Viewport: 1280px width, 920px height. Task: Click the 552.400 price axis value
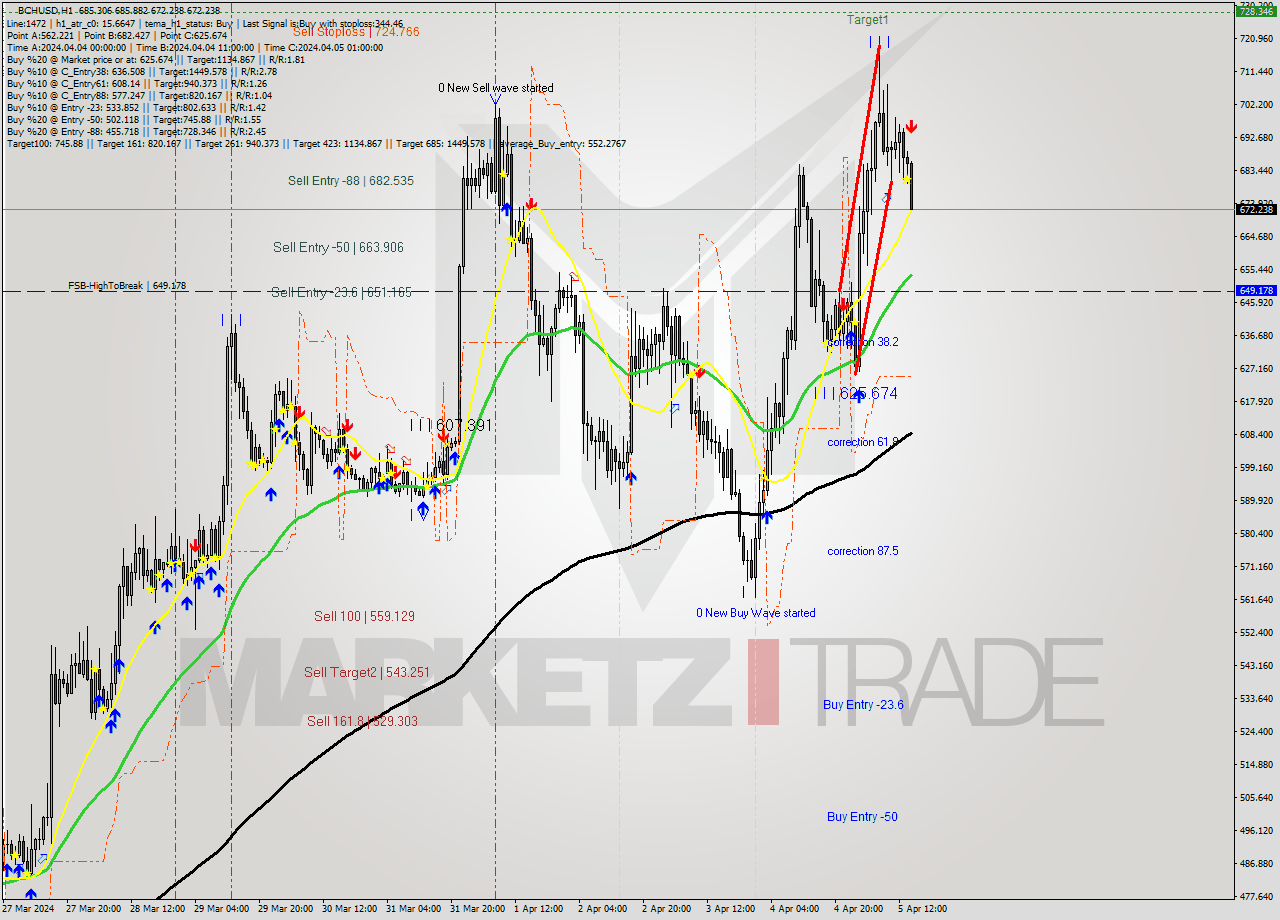pos(1256,632)
